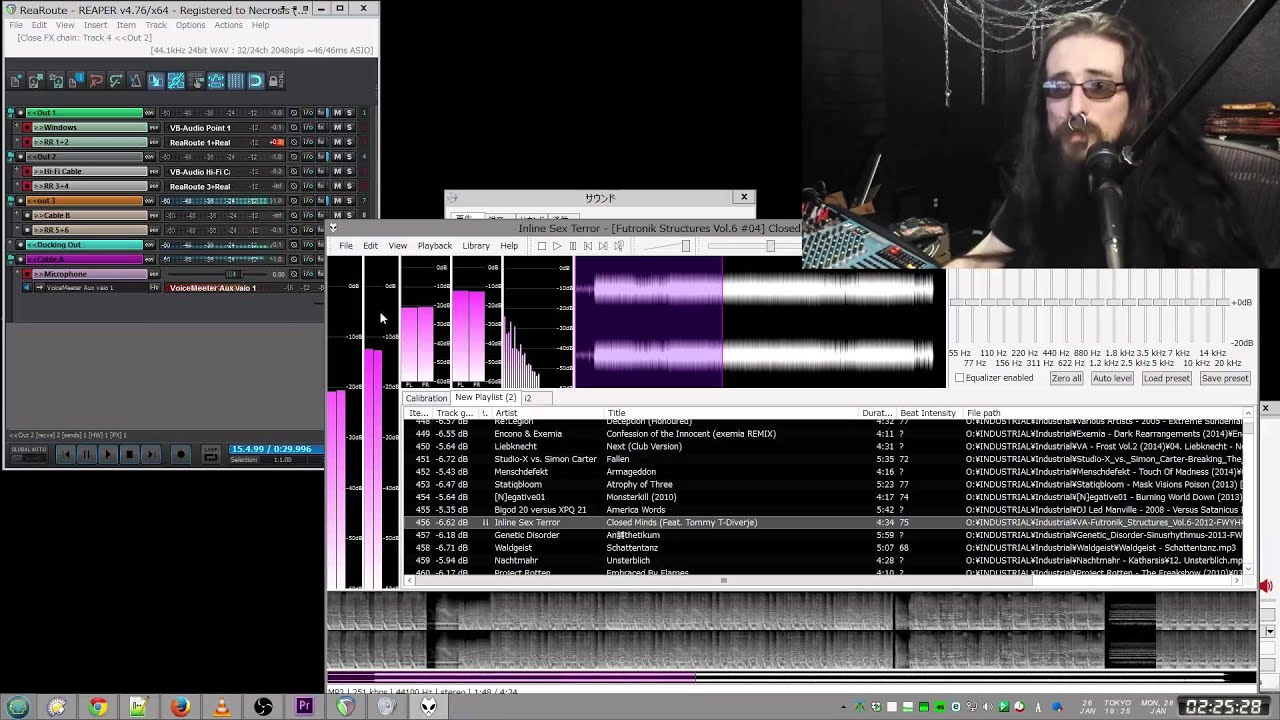Invert phase on >>RR 3+4 track
The width and height of the screenshot is (1280, 720).
coord(293,186)
